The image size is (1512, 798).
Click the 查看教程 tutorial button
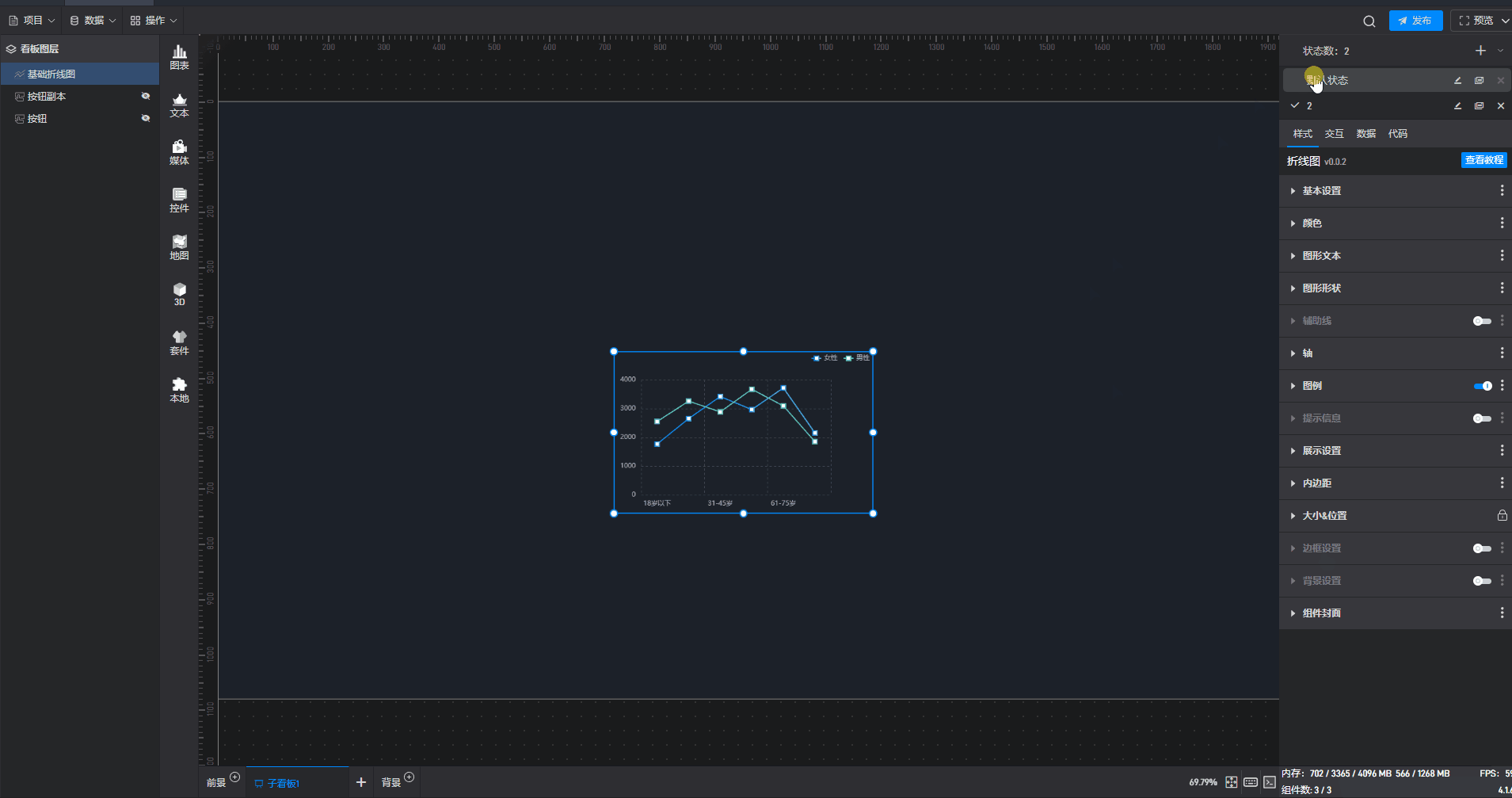(x=1483, y=160)
